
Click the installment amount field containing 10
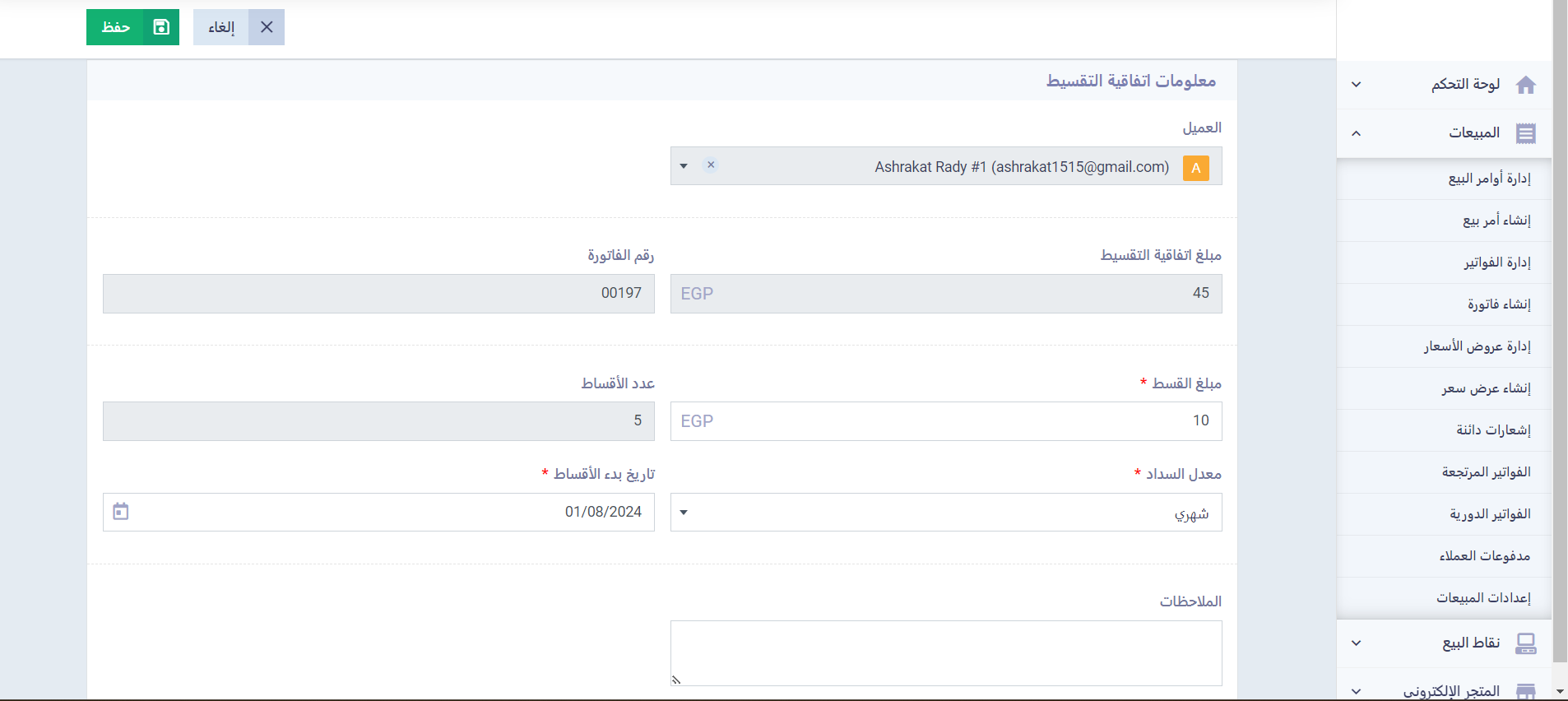(945, 421)
